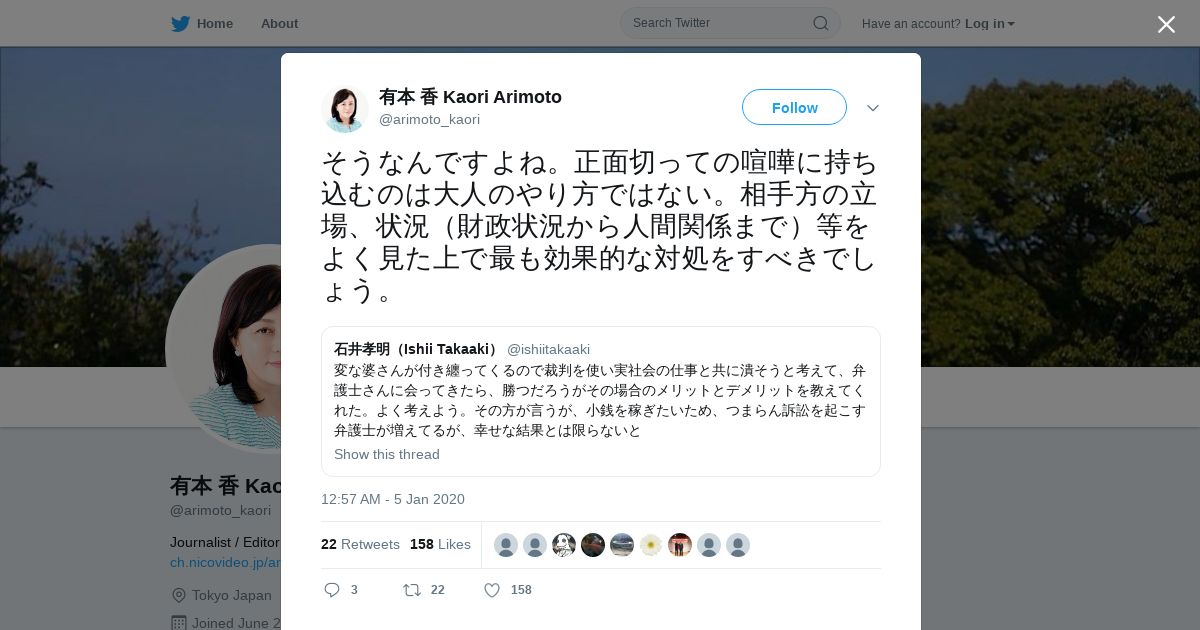The height and width of the screenshot is (630, 1200).
Task: Open the tweet timestamp 12:57 AM link
Action: tap(393, 499)
